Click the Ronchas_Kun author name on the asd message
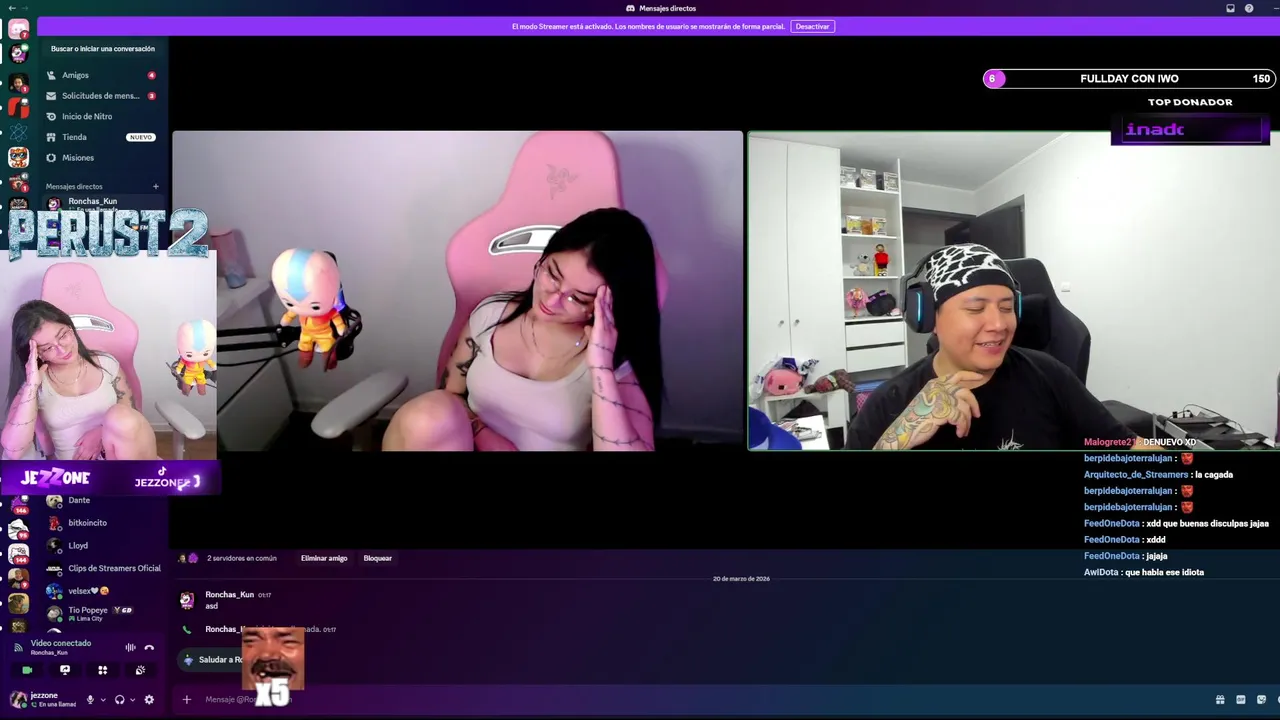Image resolution: width=1280 pixels, height=720 pixels. tap(229, 594)
